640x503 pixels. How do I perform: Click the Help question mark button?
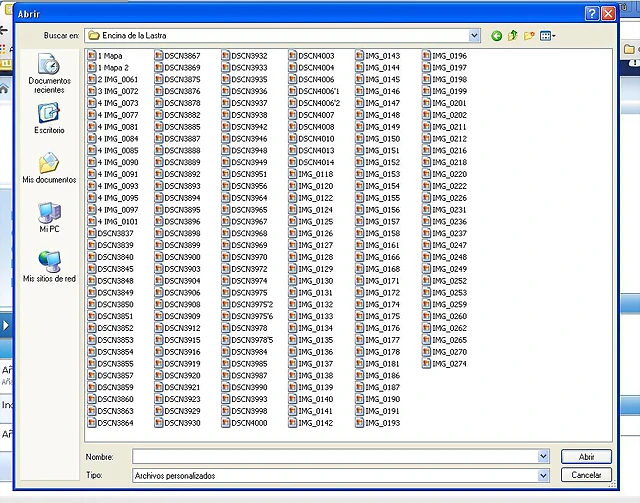(x=592, y=14)
